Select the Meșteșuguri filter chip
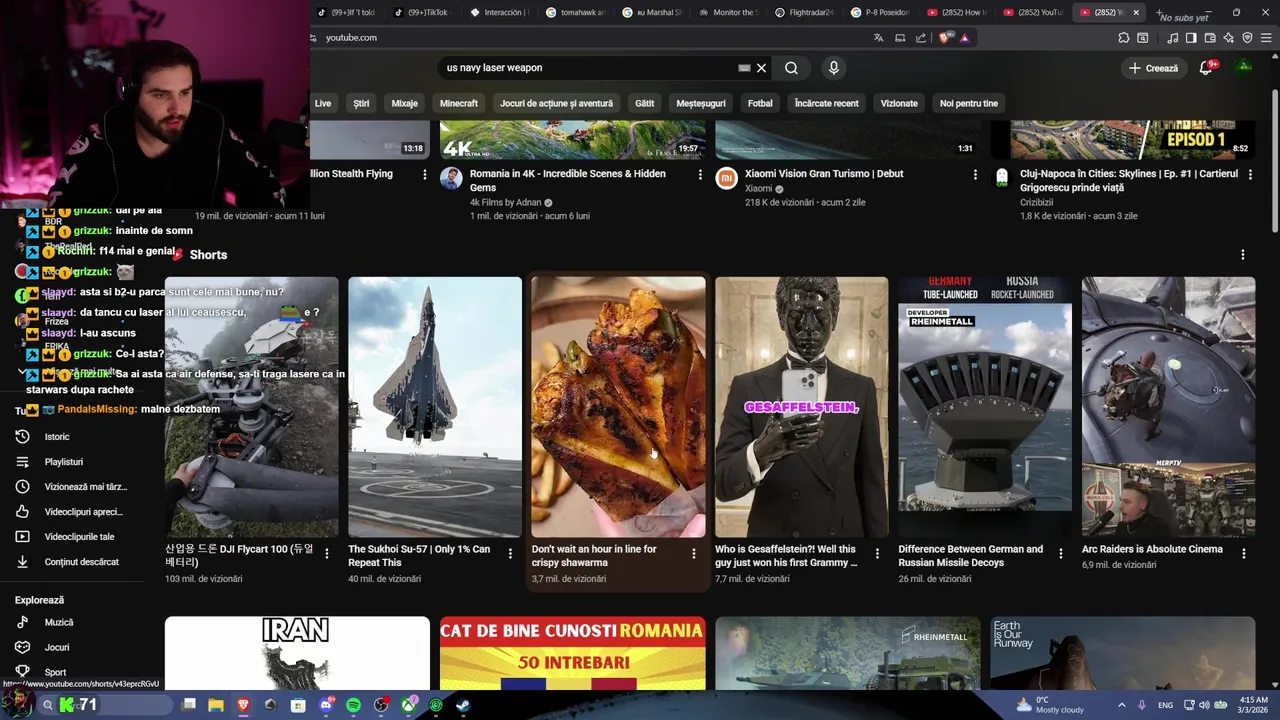The image size is (1280, 720). pos(701,103)
